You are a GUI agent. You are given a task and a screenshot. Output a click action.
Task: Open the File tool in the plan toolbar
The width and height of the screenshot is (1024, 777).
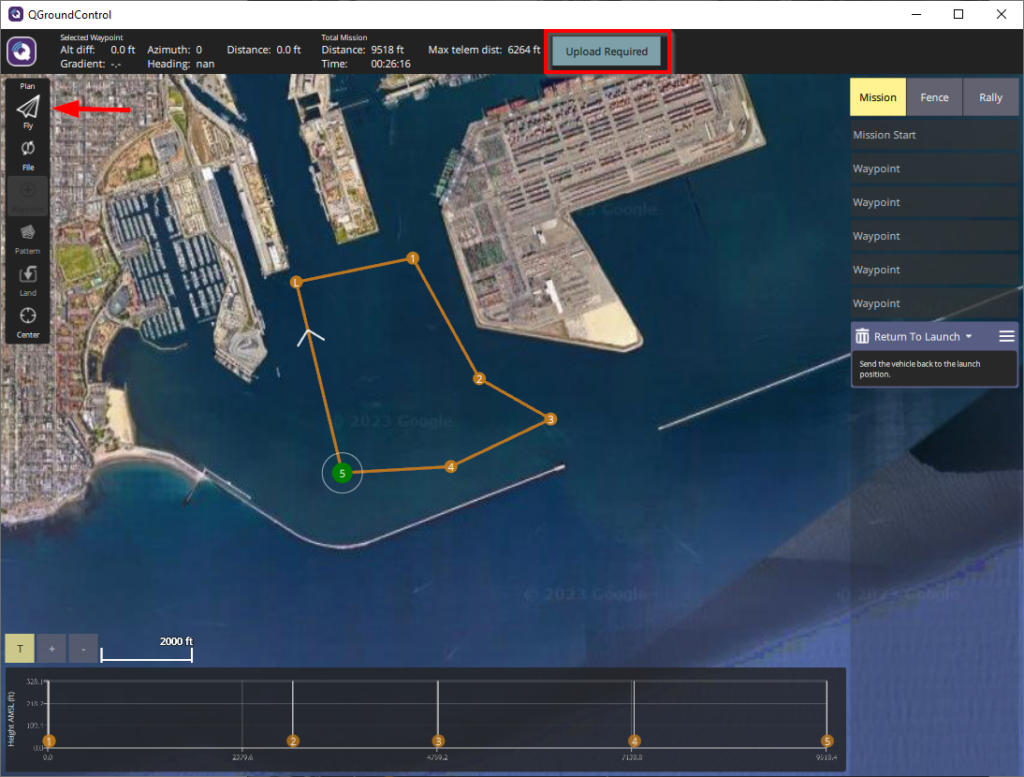[x=28, y=150]
